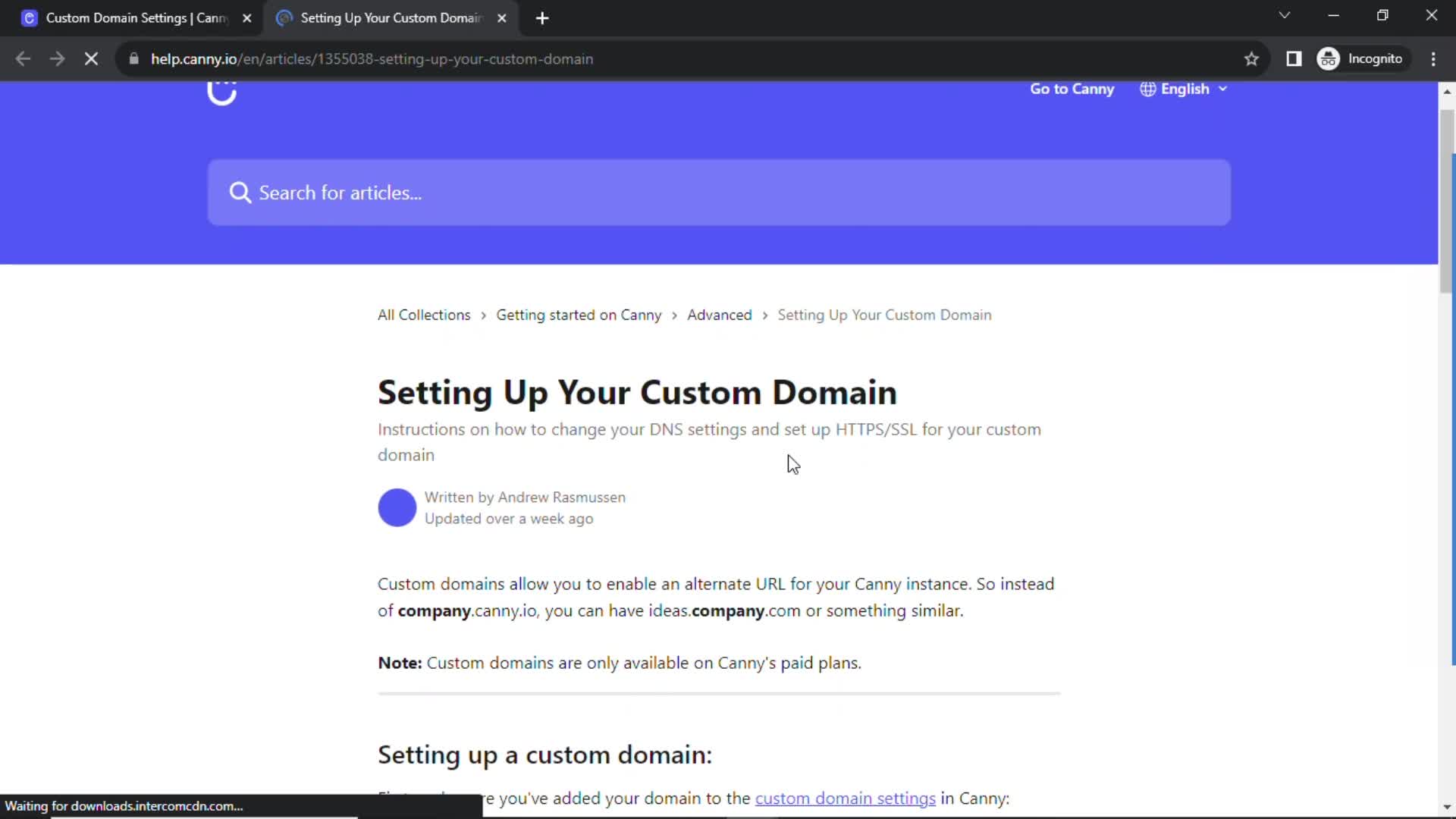The width and height of the screenshot is (1456, 819).
Task: View site security lock info
Action: (x=133, y=59)
